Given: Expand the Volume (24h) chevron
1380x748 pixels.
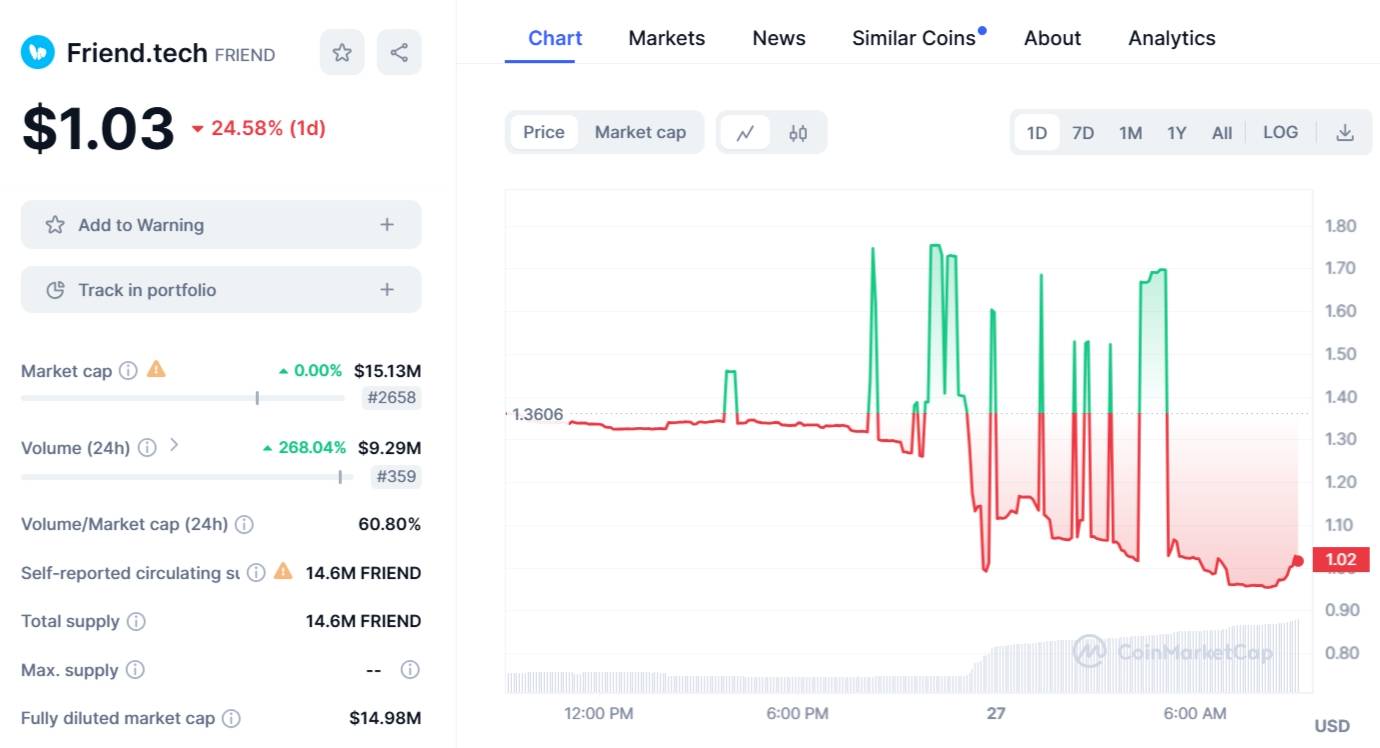Looking at the screenshot, I should pyautogui.click(x=174, y=445).
